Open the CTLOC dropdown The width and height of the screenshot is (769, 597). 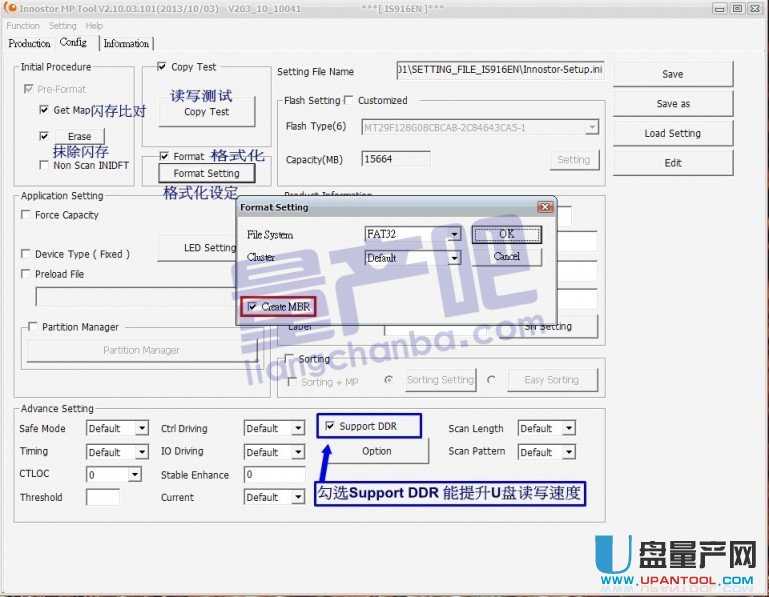tap(141, 475)
